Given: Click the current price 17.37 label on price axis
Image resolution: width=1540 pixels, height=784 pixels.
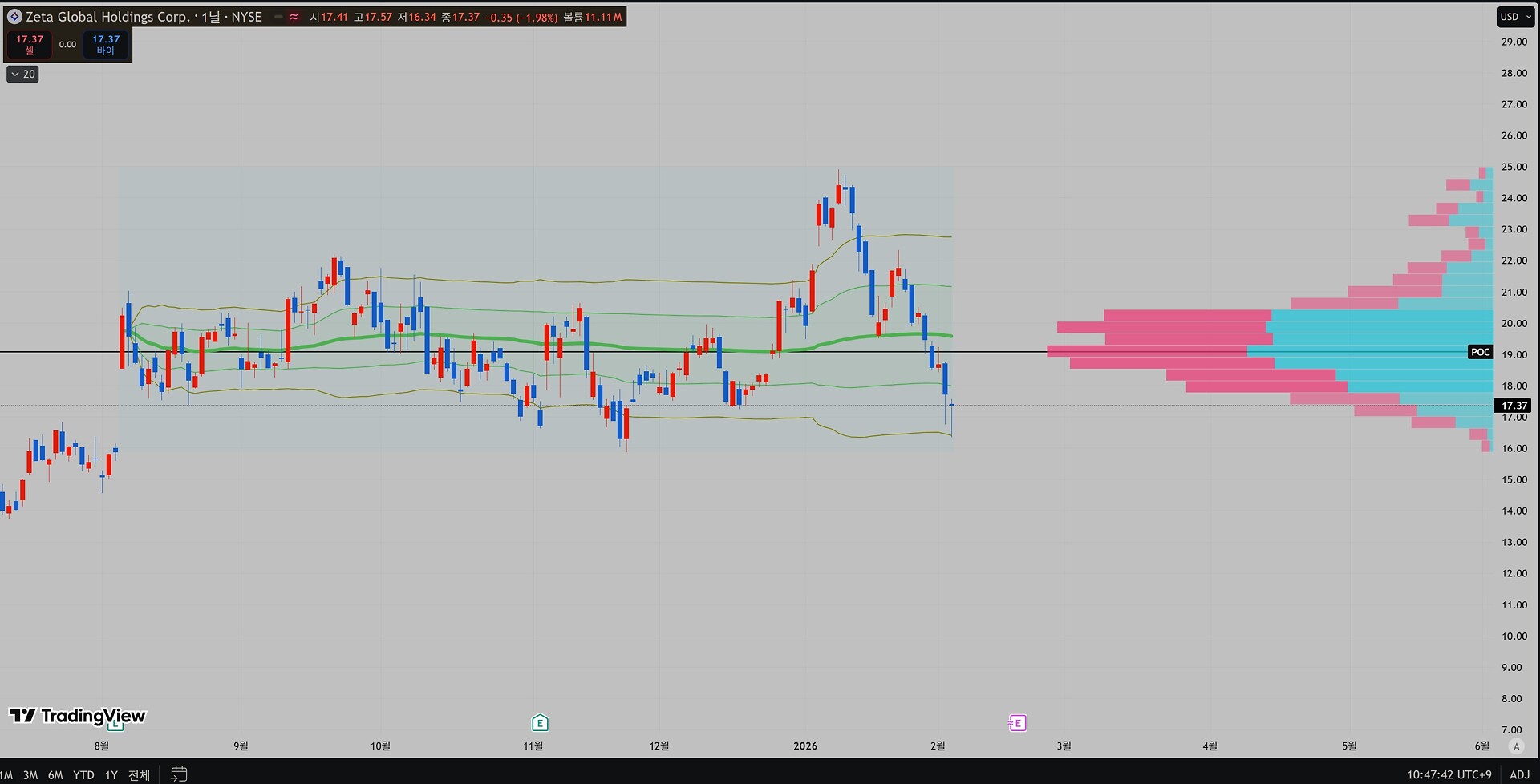Looking at the screenshot, I should (1514, 406).
